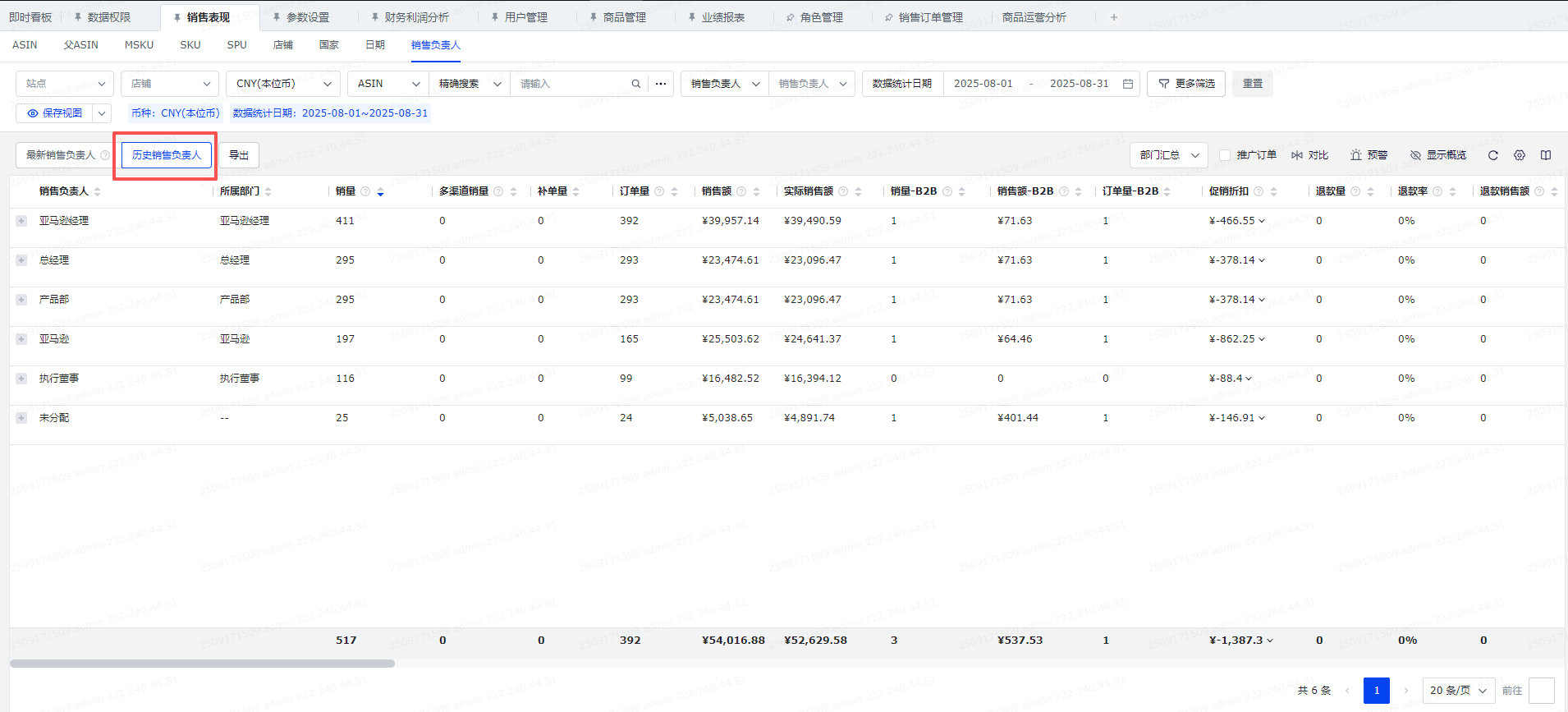The height and width of the screenshot is (712, 1568).
Task: Expand the 亚马逊经理 row
Action: pyautogui.click(x=21, y=221)
